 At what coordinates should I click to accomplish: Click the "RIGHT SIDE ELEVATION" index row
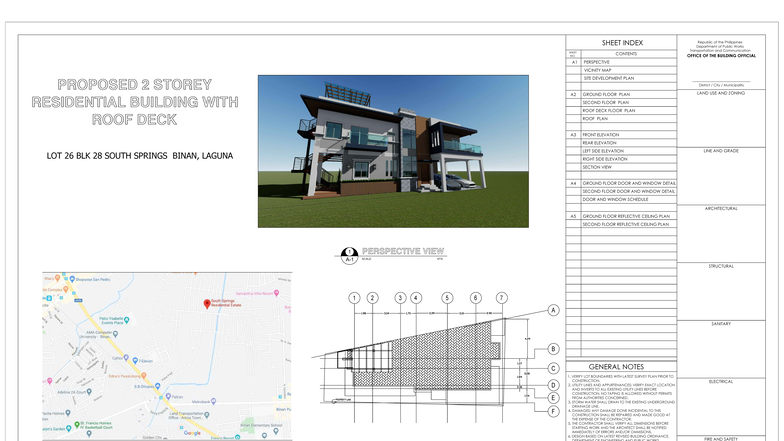click(622, 159)
